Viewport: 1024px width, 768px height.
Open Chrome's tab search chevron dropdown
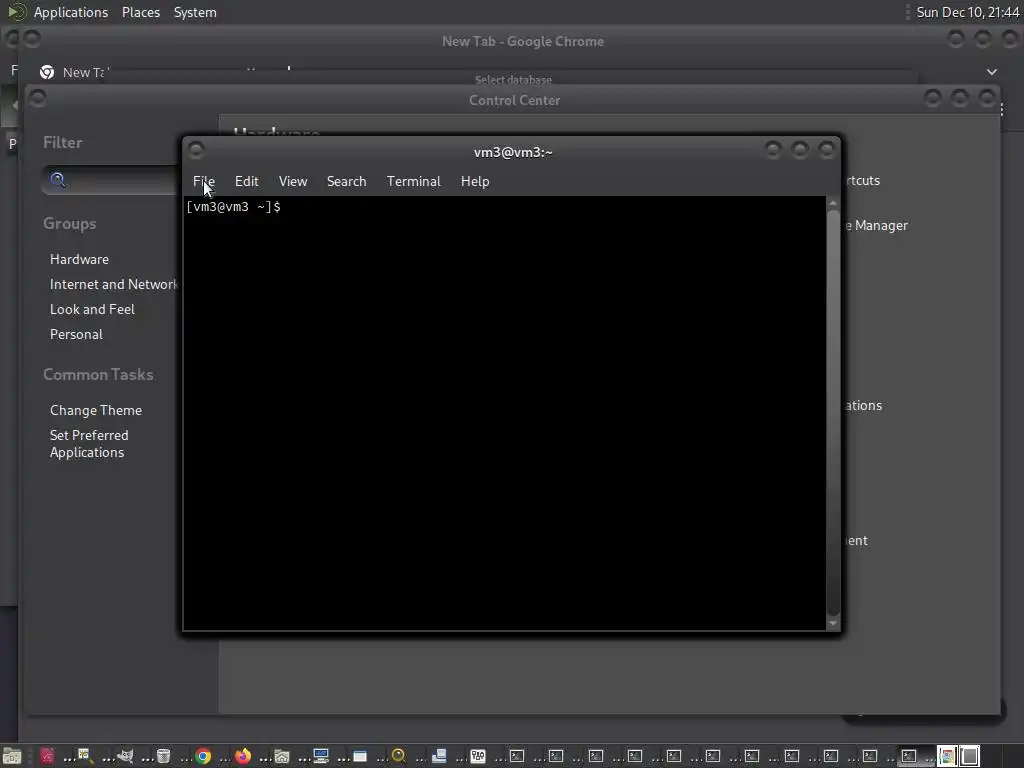(x=991, y=72)
